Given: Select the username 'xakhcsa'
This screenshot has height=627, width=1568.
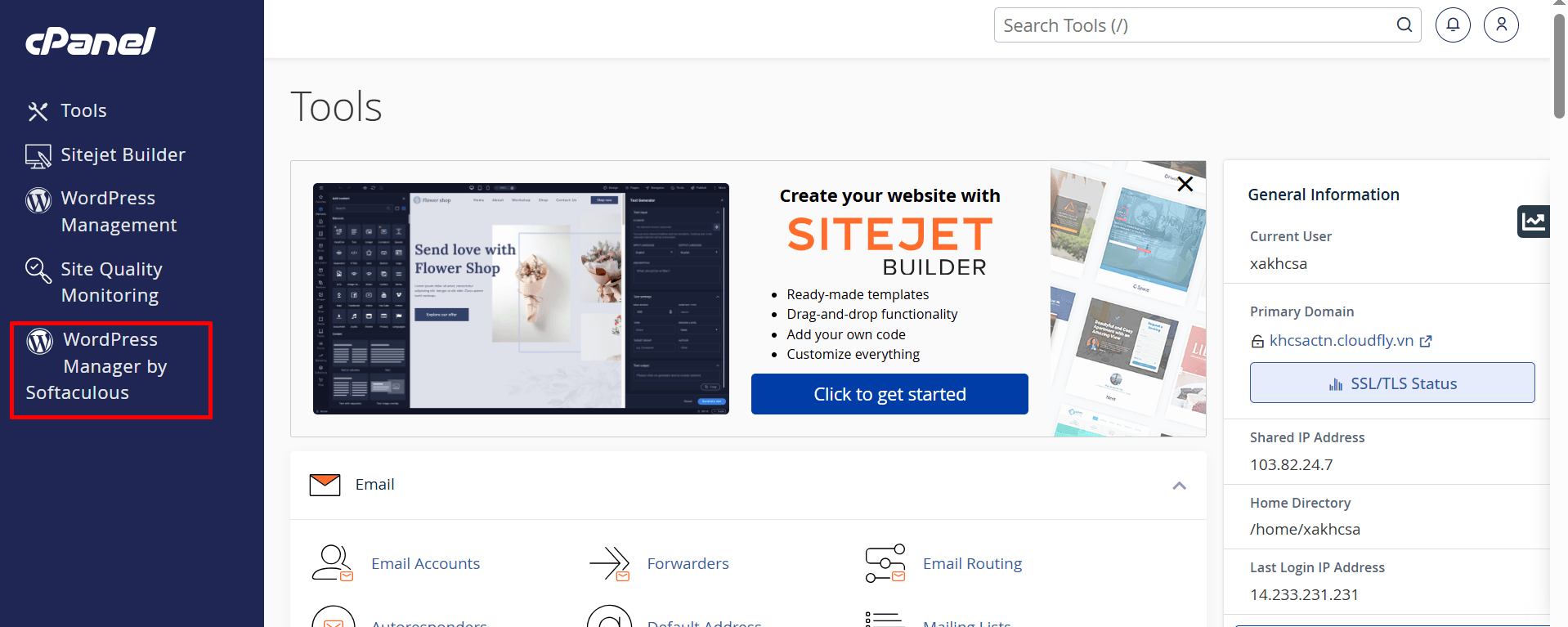Looking at the screenshot, I should (1279, 264).
